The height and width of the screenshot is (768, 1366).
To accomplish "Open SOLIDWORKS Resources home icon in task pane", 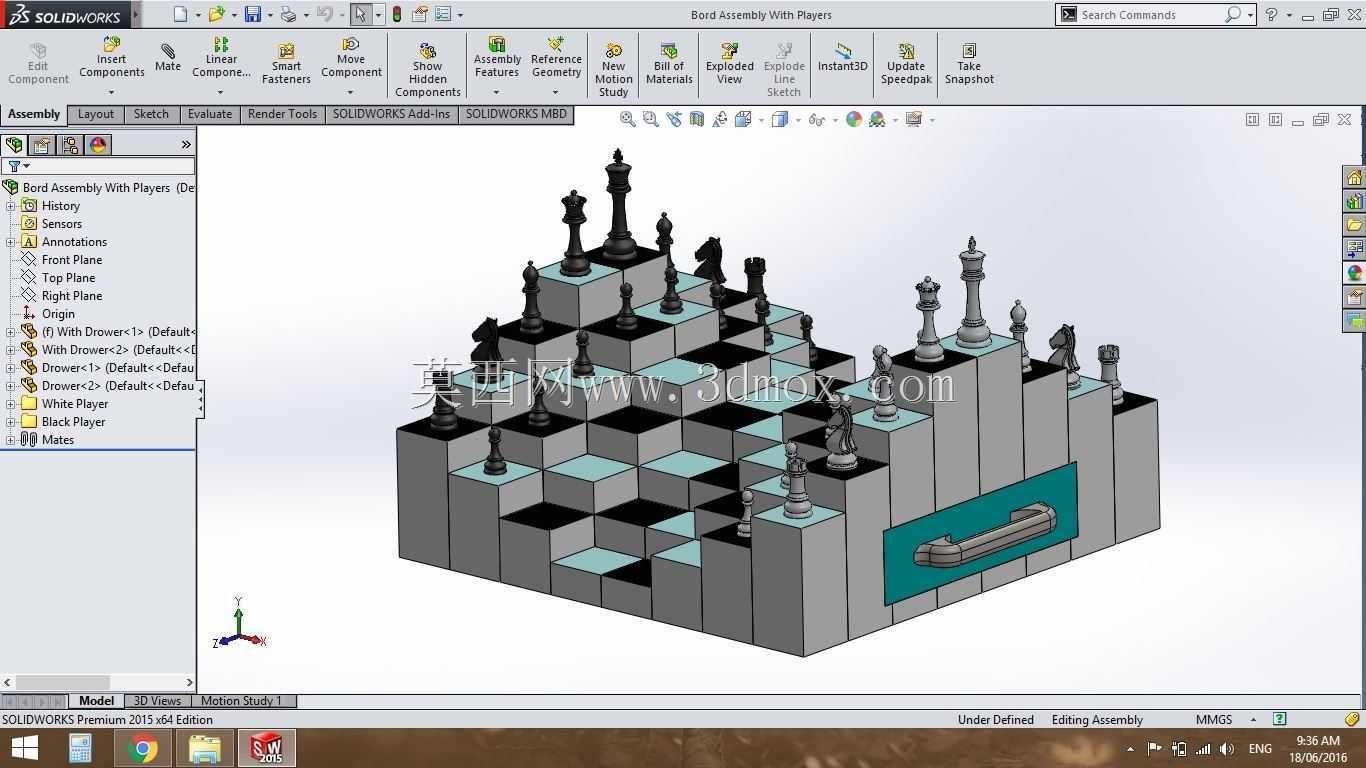I will [x=1354, y=177].
